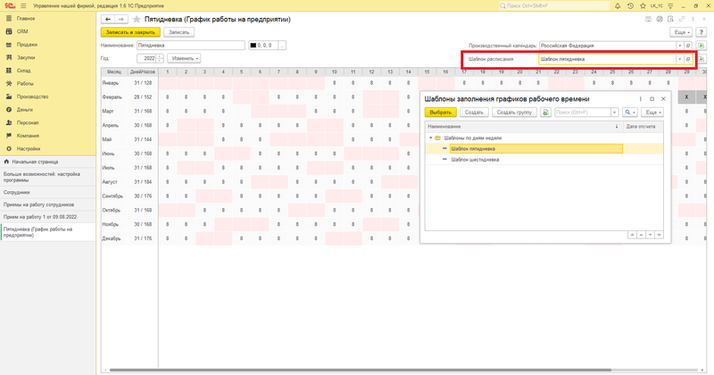Screen dimensions: 714x375
Task: Click the preview magnifier icon on form header
Action: (x=670, y=19)
